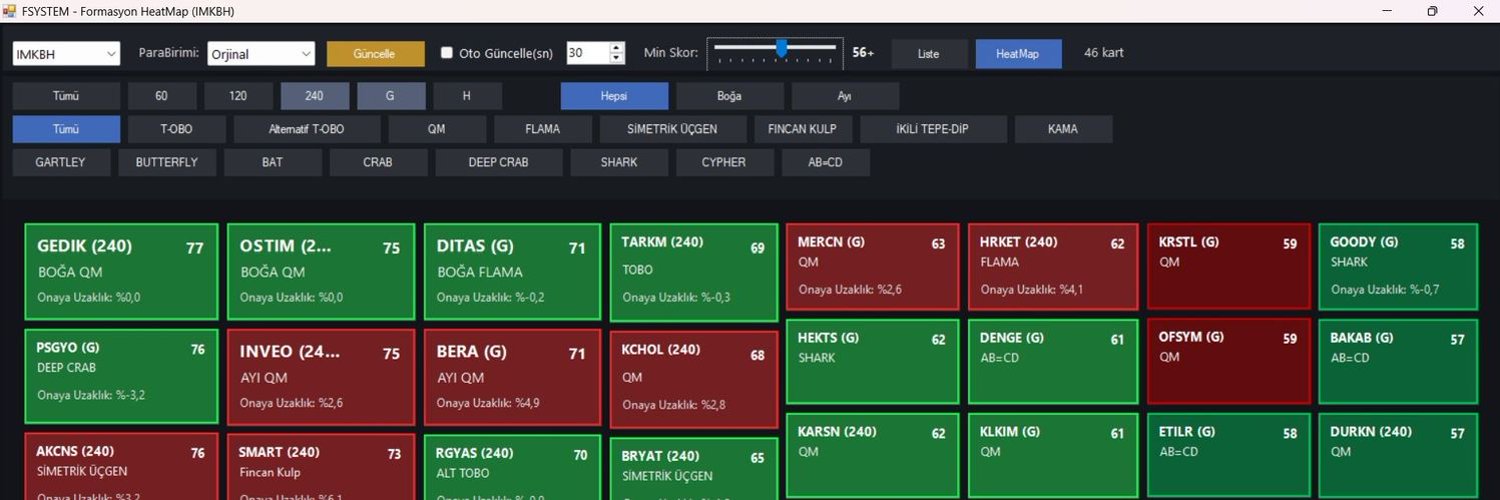The height and width of the screenshot is (500, 1500).
Task: Open the IMKBH market dropdown
Action: [x=66, y=54]
